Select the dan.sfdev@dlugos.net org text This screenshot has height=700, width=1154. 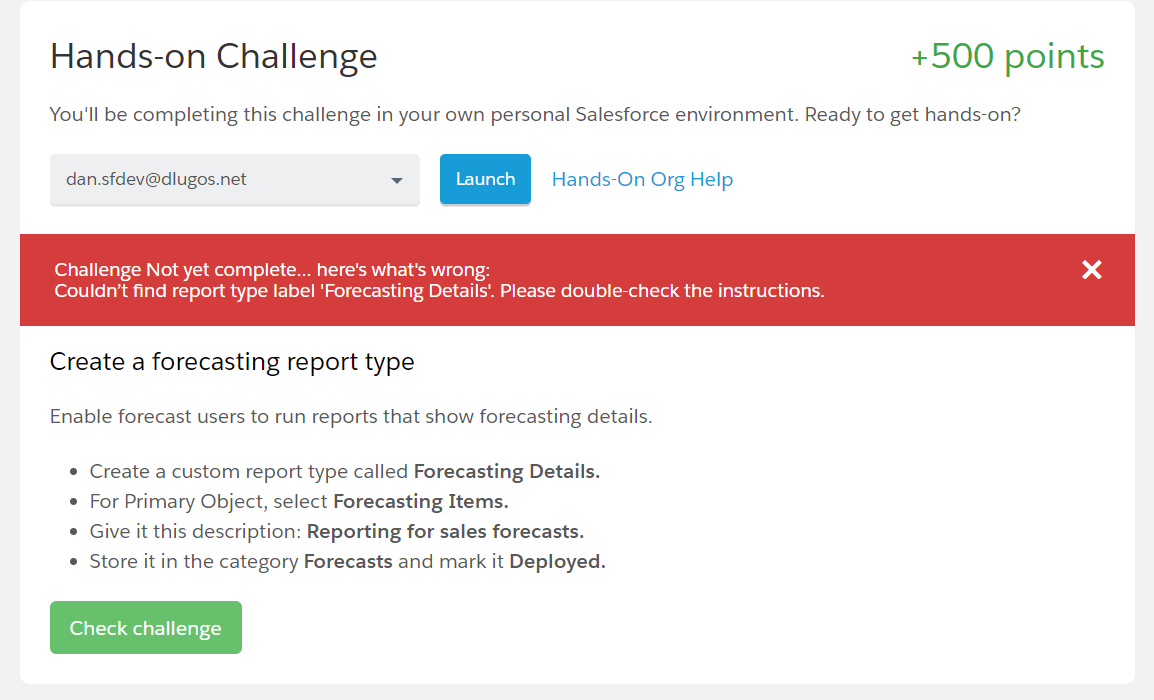pos(156,180)
